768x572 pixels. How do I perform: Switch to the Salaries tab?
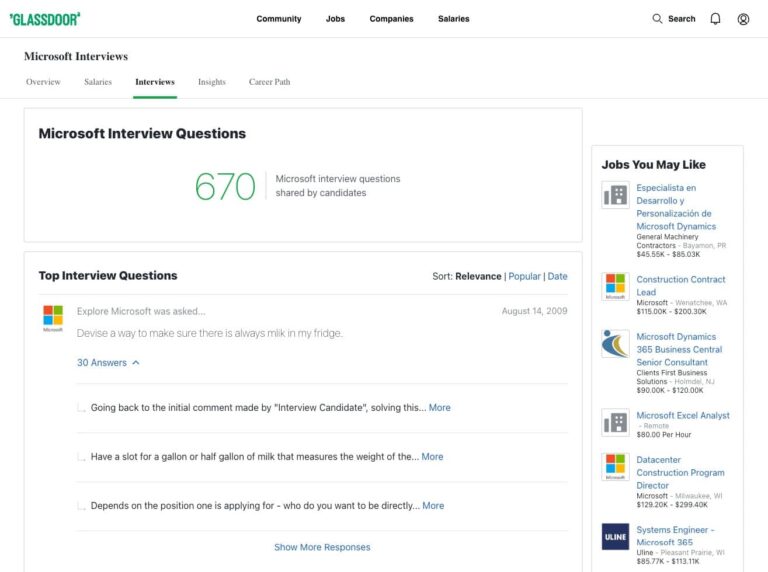(x=98, y=82)
